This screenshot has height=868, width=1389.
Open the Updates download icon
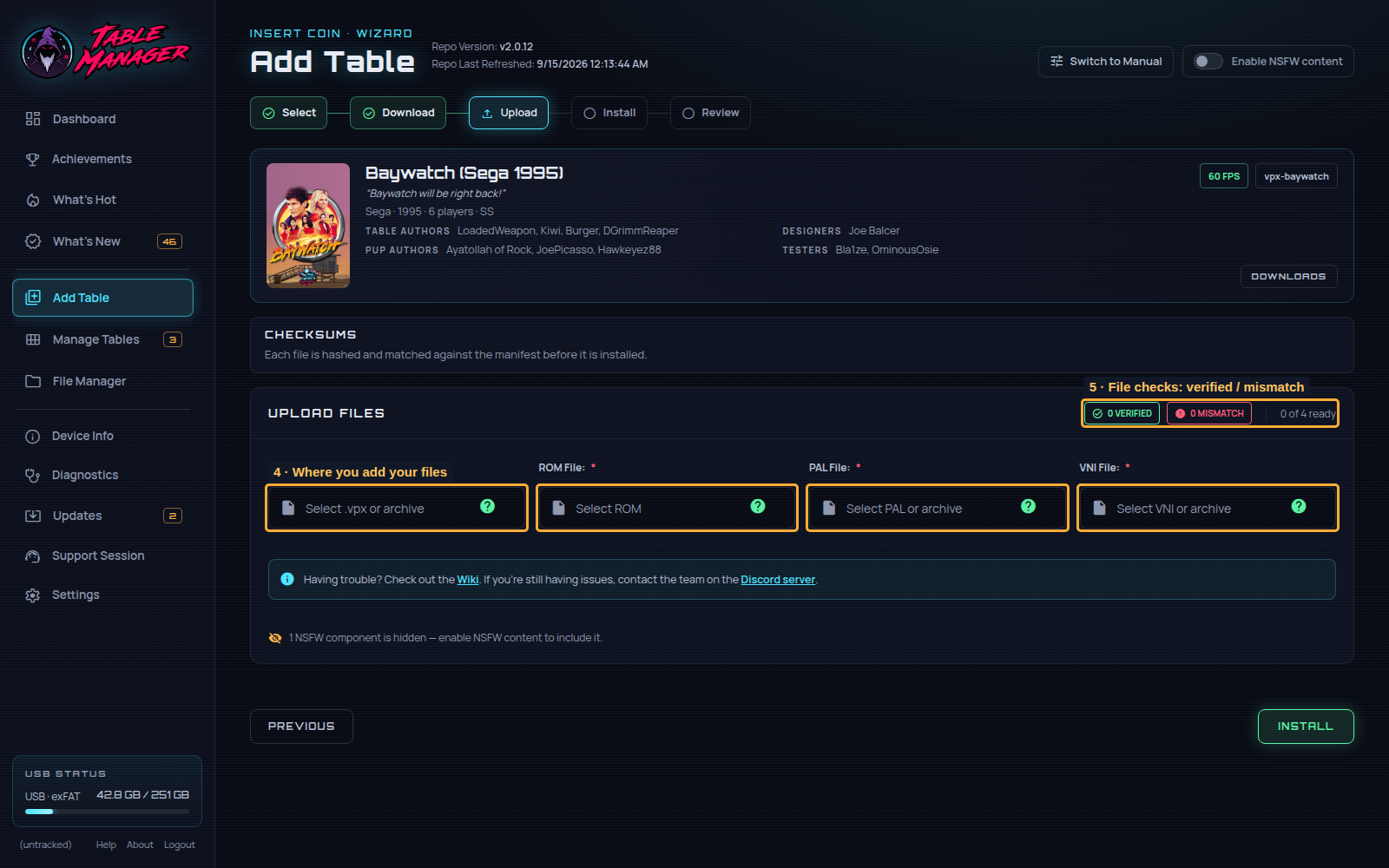[33, 516]
